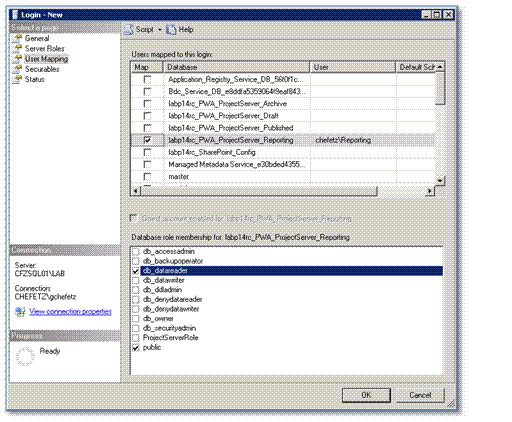Toggle the Guest account enabled checkbox
Screen dimensions: 512x422
click(133, 219)
